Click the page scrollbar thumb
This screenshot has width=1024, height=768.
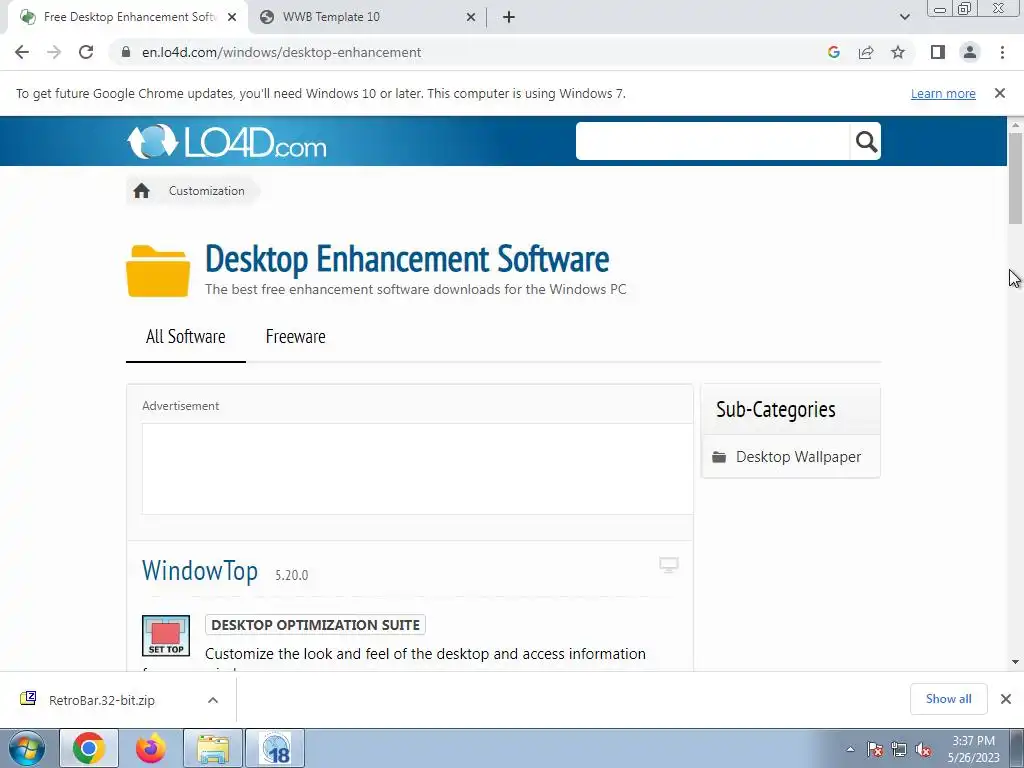(1016, 178)
